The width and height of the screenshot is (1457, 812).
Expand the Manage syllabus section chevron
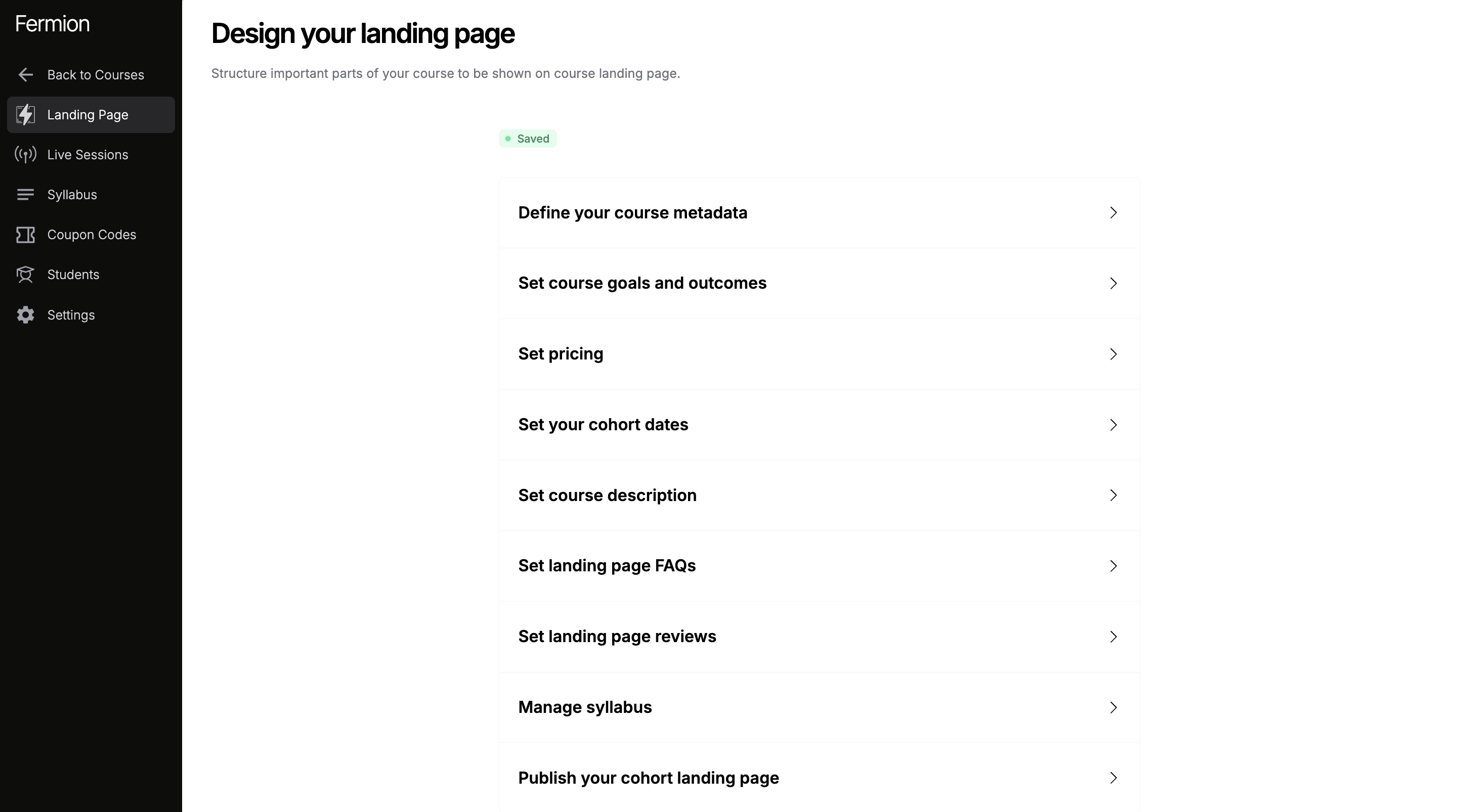pyautogui.click(x=1113, y=707)
